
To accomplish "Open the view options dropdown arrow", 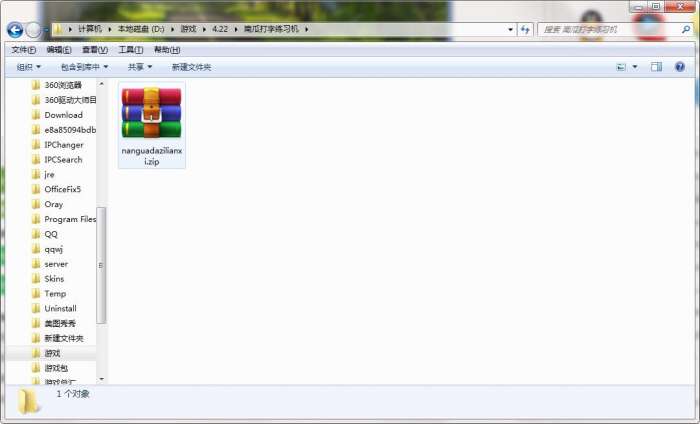I will 635,67.
